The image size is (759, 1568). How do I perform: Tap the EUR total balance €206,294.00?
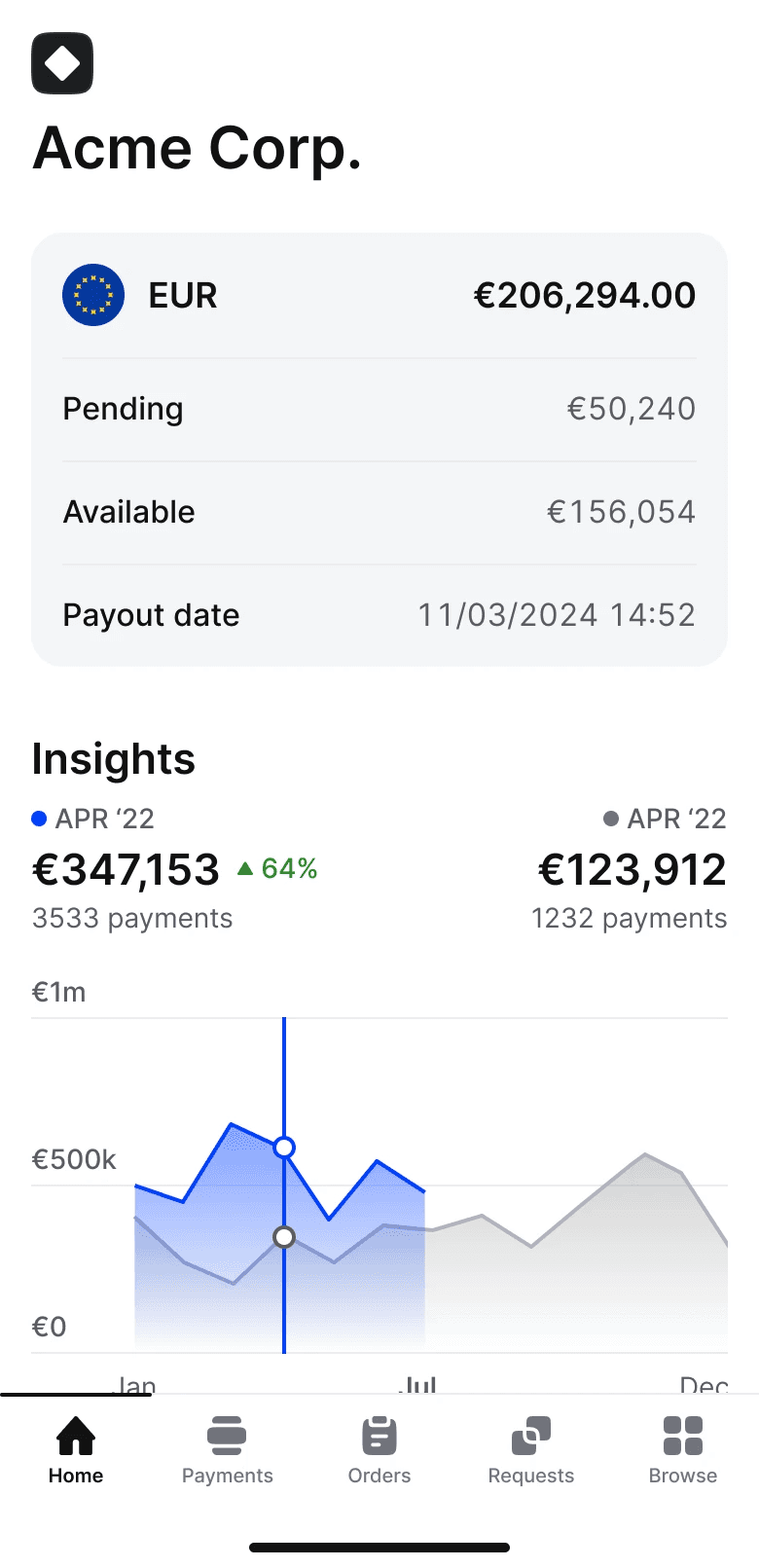584,295
